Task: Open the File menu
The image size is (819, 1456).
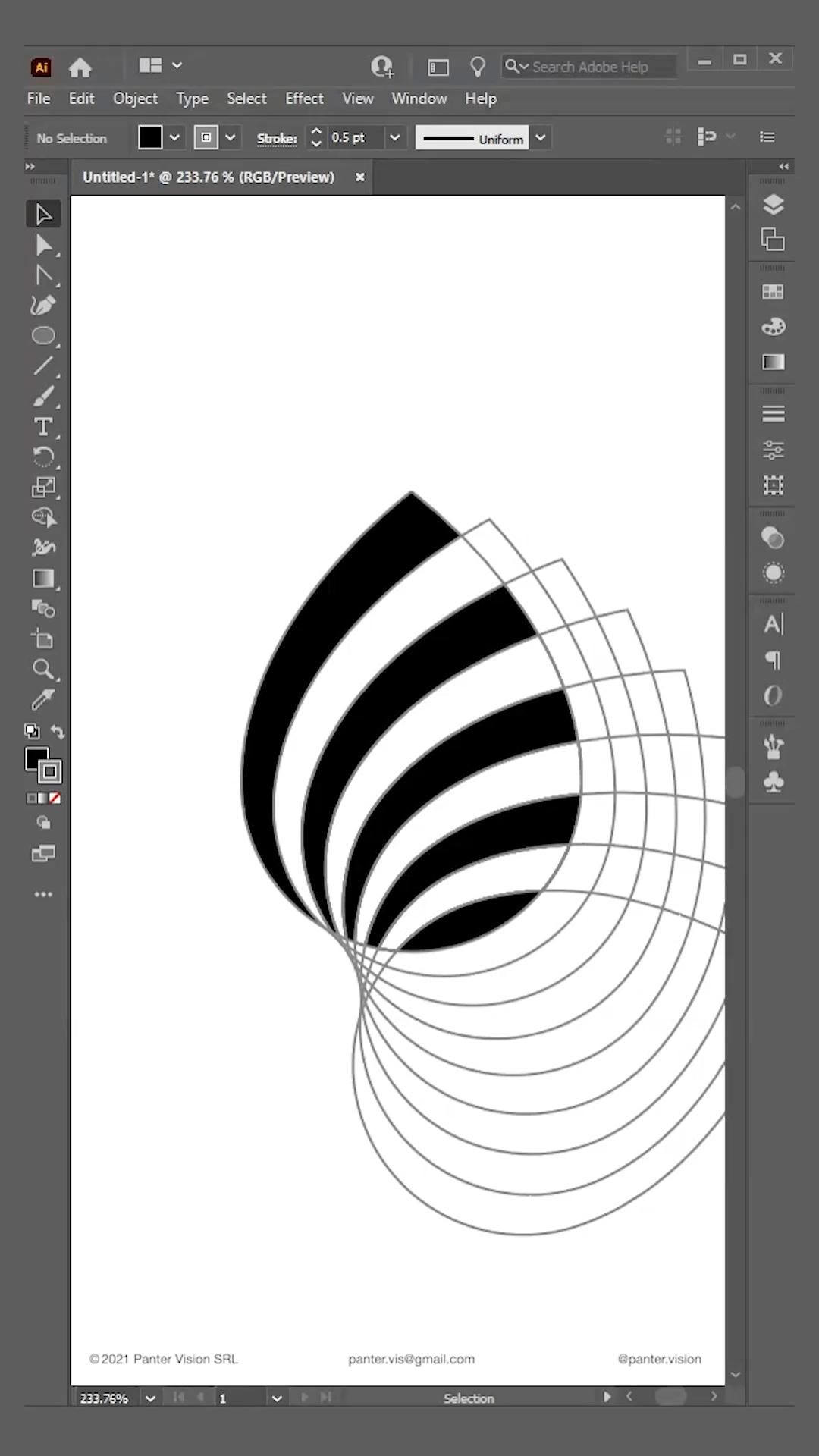Action: 39,99
